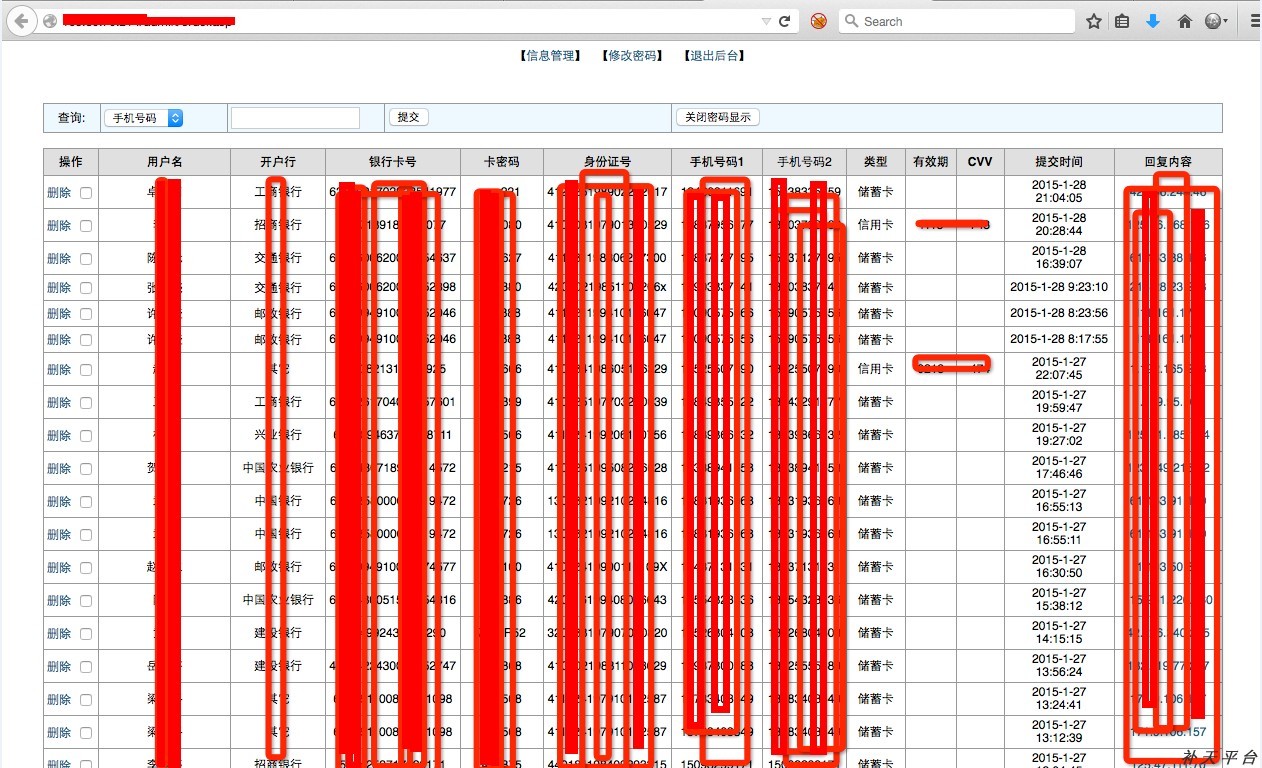The width and height of the screenshot is (1262, 768).
Task: Tick the checkbox for row submitted 2015-1-28 16:39:07
Action: point(86,259)
